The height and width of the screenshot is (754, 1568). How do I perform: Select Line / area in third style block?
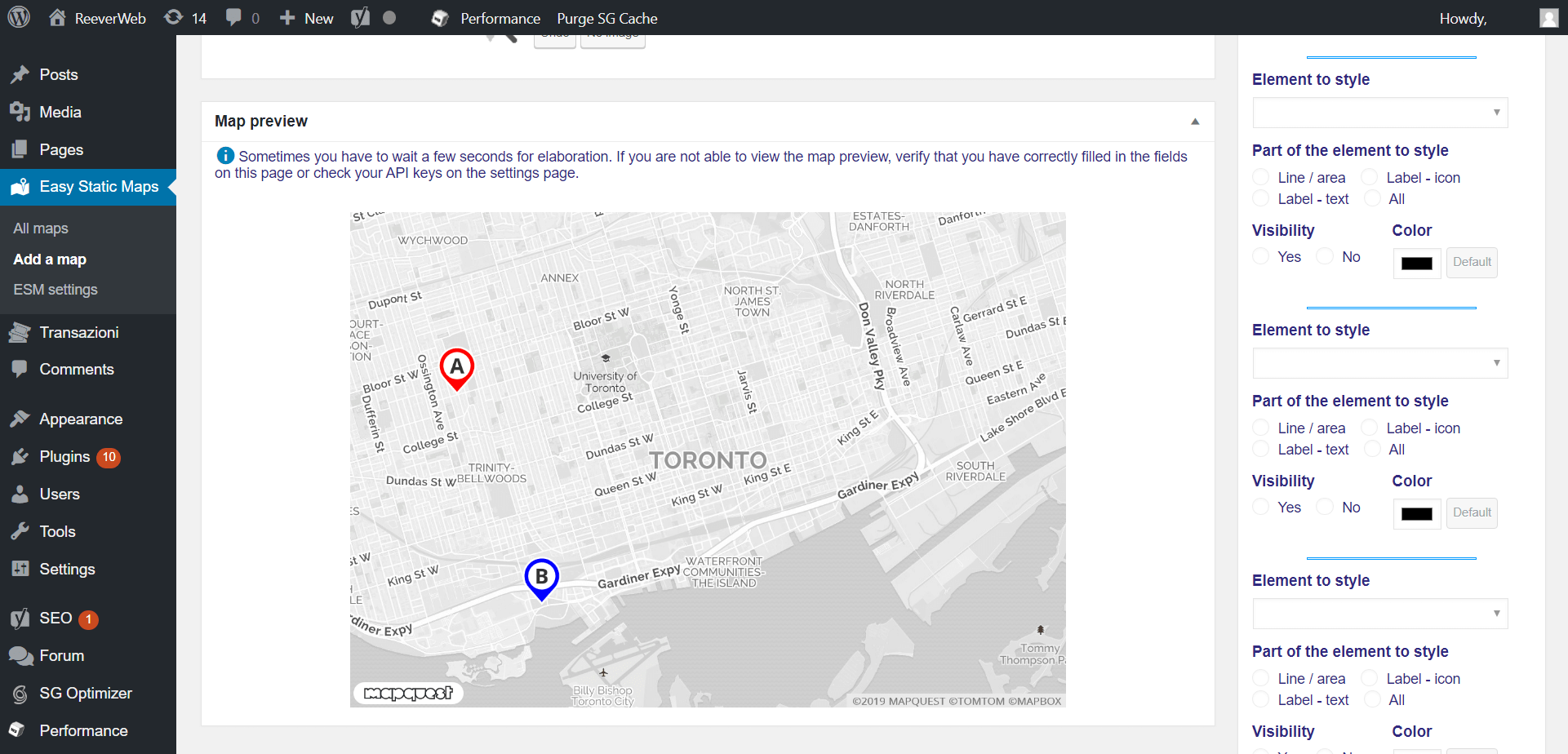[x=1261, y=678]
